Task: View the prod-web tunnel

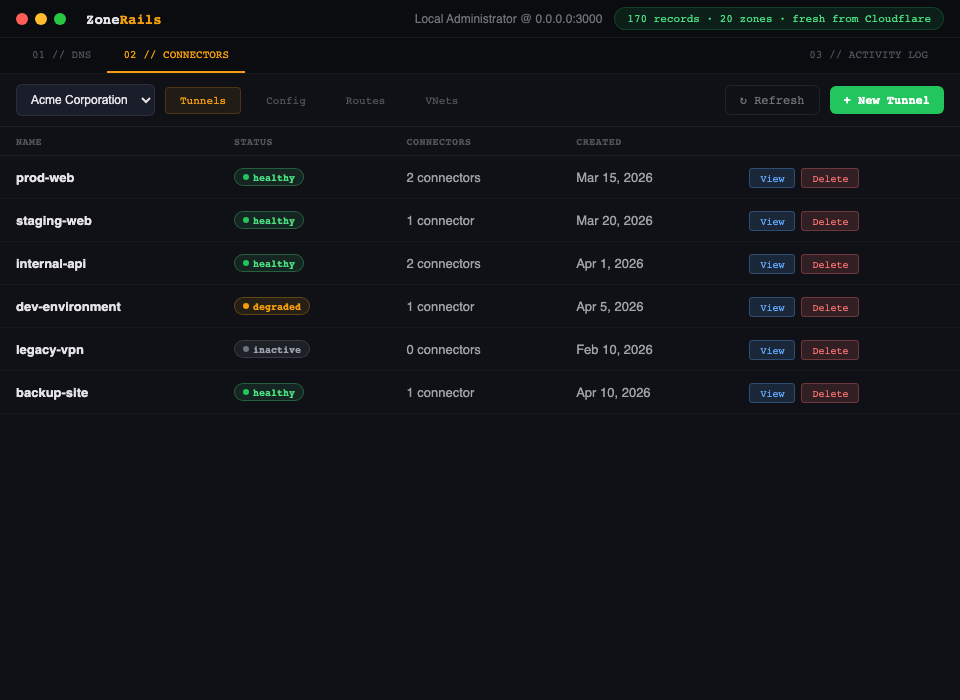Action: 771,178
